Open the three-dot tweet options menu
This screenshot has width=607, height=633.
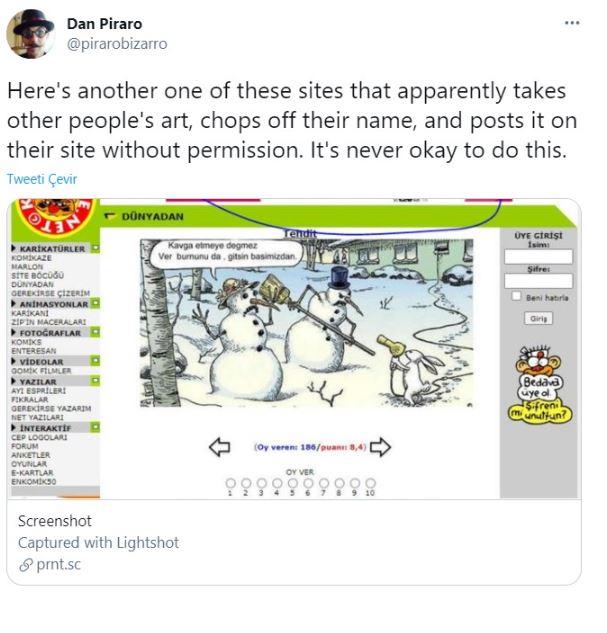(572, 23)
